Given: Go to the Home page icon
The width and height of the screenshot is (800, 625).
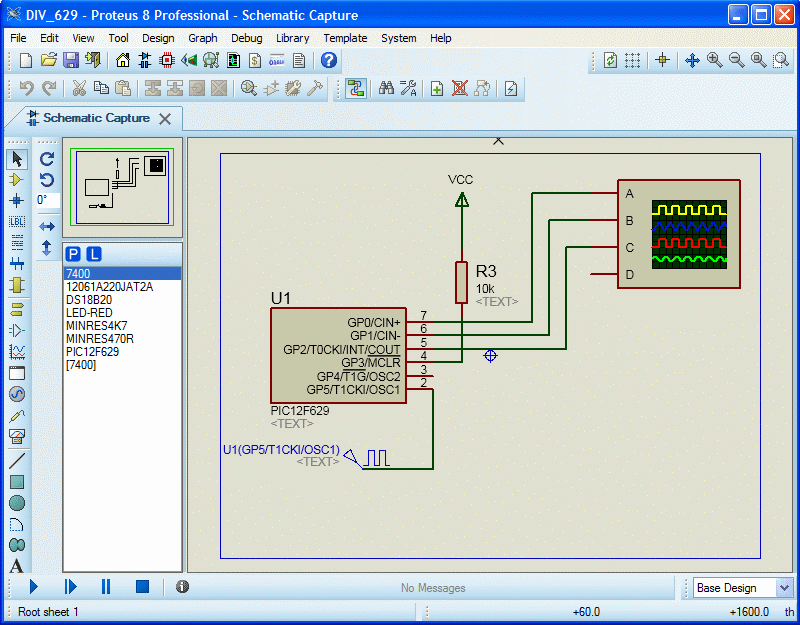Looking at the screenshot, I should pos(122,61).
